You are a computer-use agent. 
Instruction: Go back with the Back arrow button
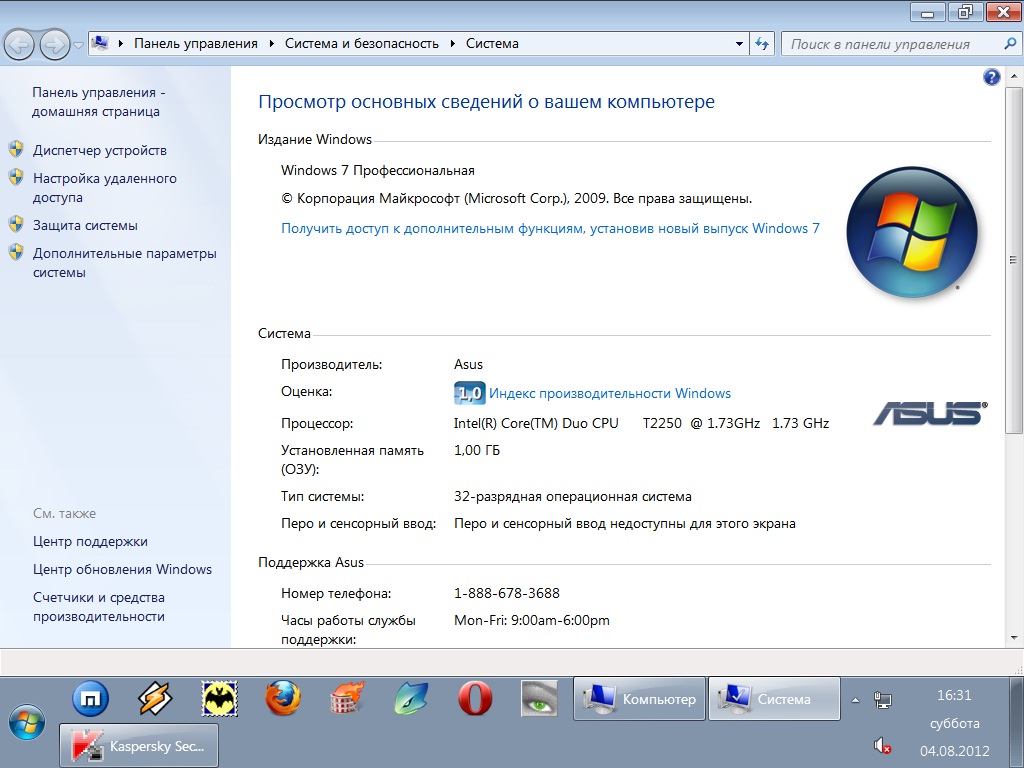pyautogui.click(x=19, y=45)
